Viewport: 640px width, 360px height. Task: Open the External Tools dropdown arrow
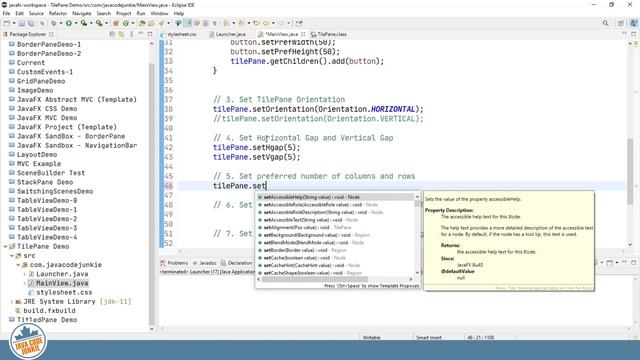(106, 23)
